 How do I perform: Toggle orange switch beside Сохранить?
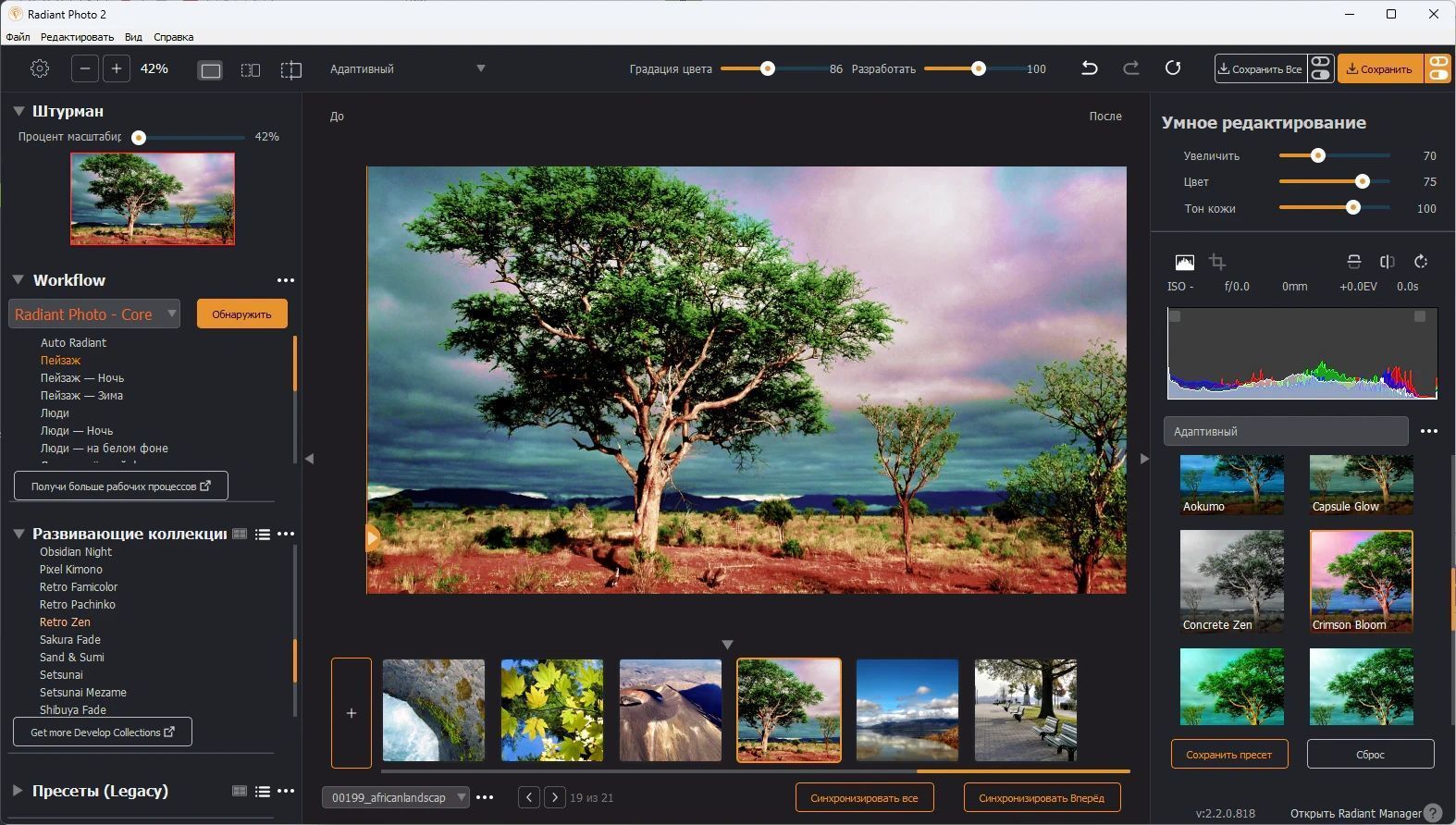click(1437, 68)
